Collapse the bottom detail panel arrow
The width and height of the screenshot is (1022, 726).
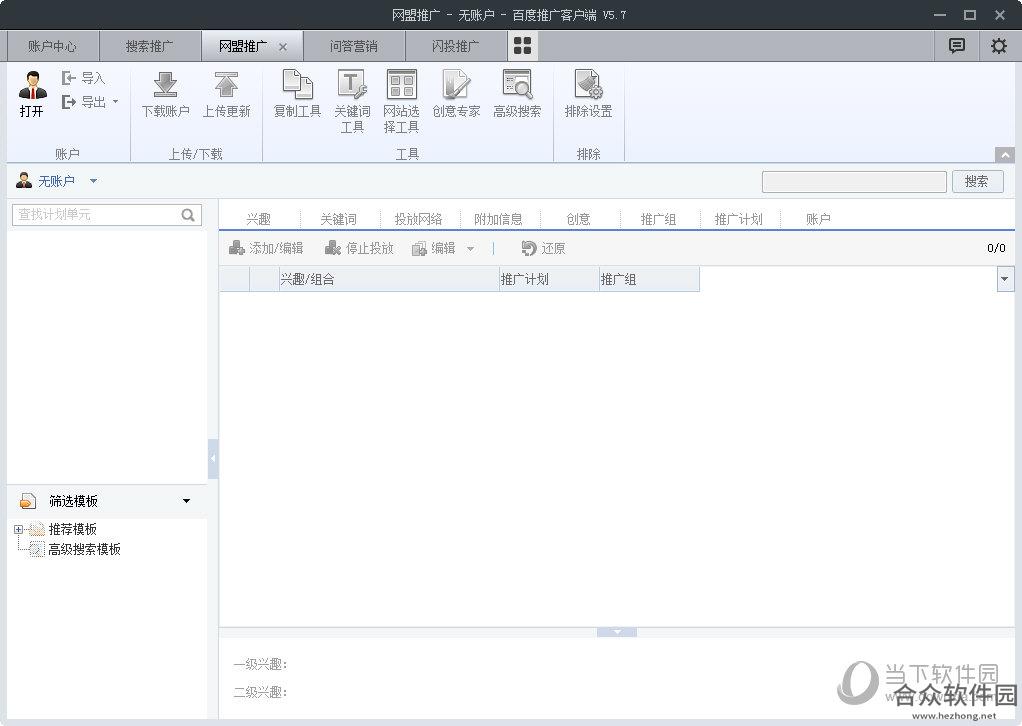click(x=617, y=632)
